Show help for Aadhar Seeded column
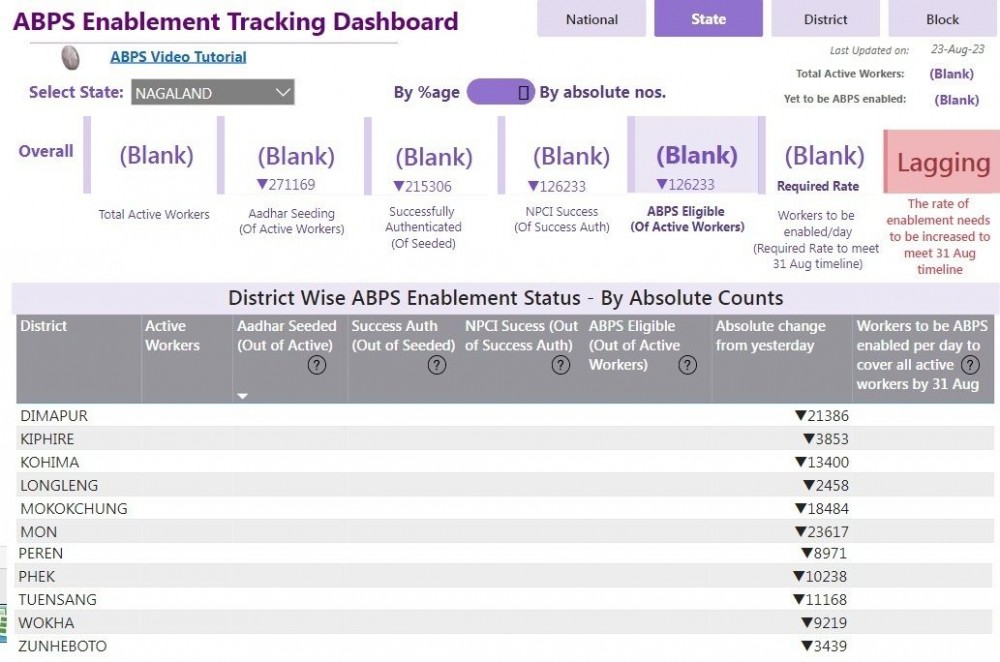The height and width of the screenshot is (662, 1000). 317,365
